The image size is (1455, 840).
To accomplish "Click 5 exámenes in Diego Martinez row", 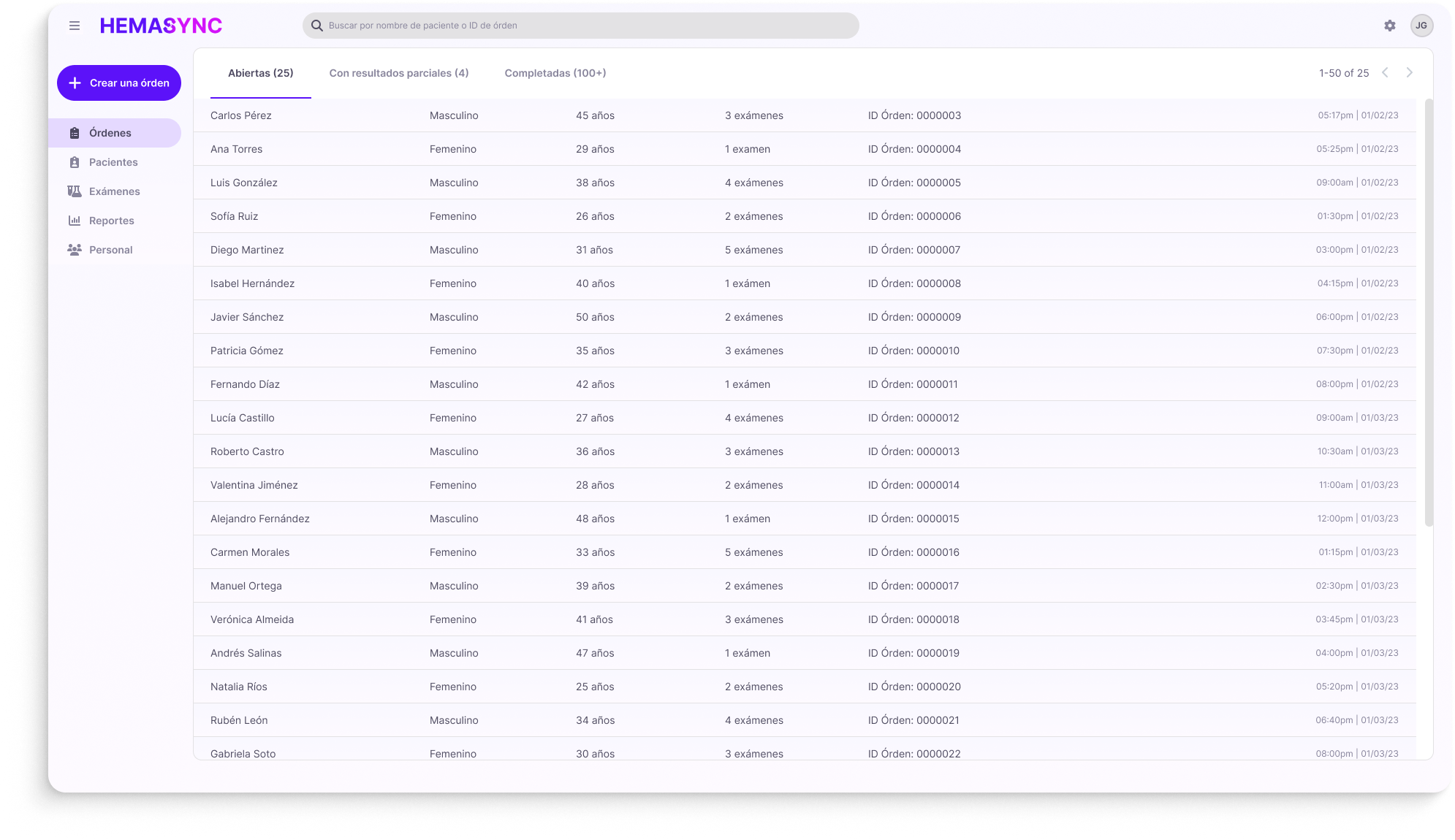I will click(x=754, y=250).
